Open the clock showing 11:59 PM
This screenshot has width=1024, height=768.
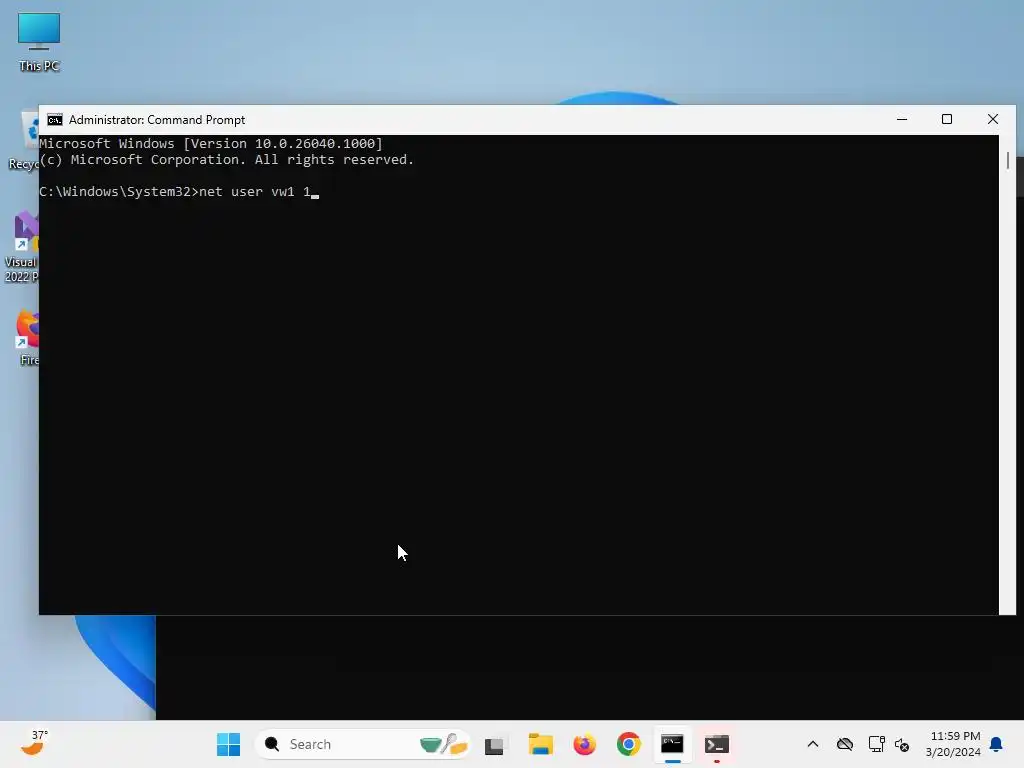click(953, 744)
